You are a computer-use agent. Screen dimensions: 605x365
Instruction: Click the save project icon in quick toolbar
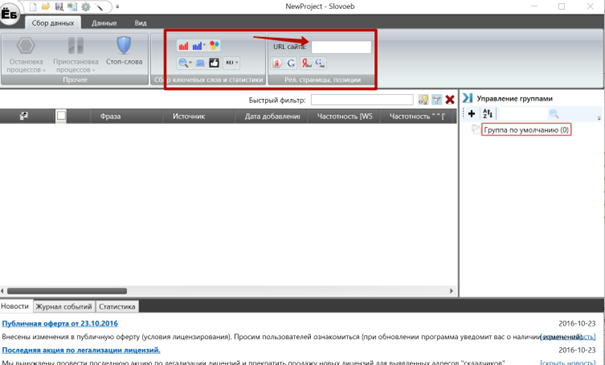coord(59,7)
